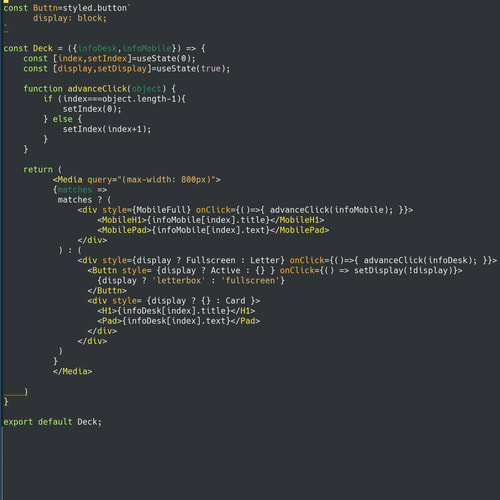This screenshot has height=500, width=500.
Task: Click the 'infoMobile' parameter in the Deck signature
Action: point(147,48)
